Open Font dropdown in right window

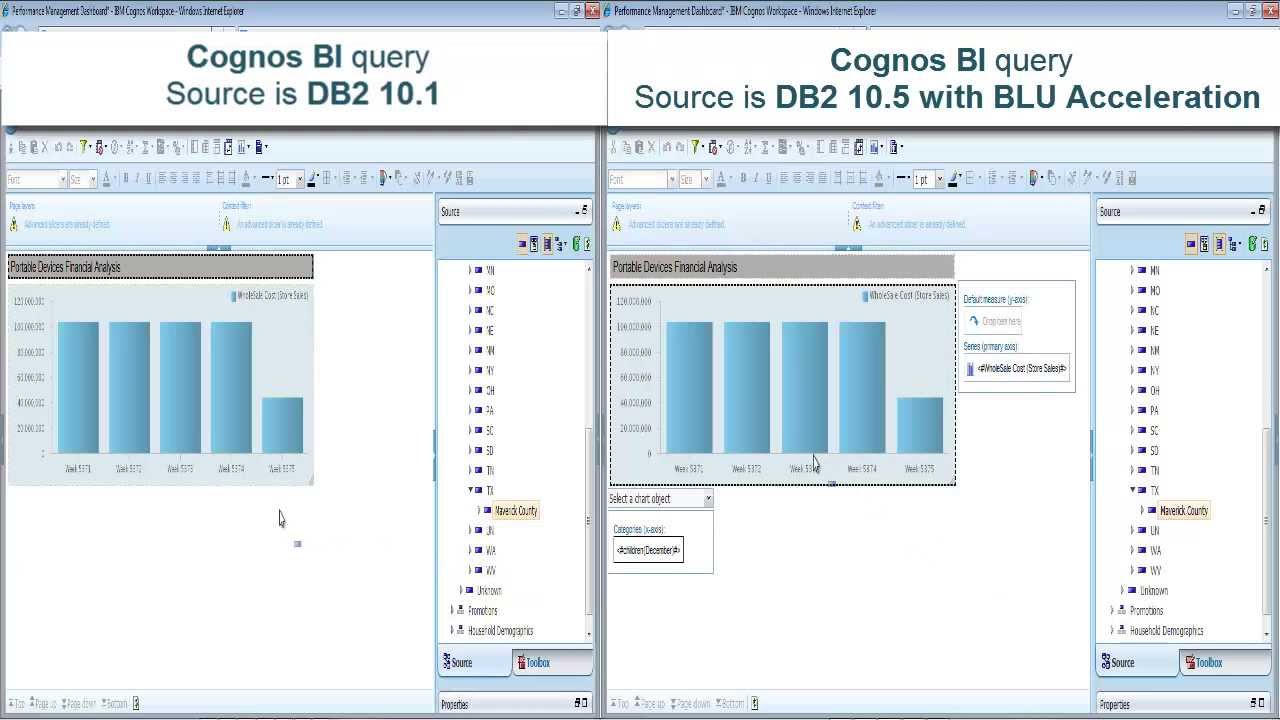click(672, 179)
